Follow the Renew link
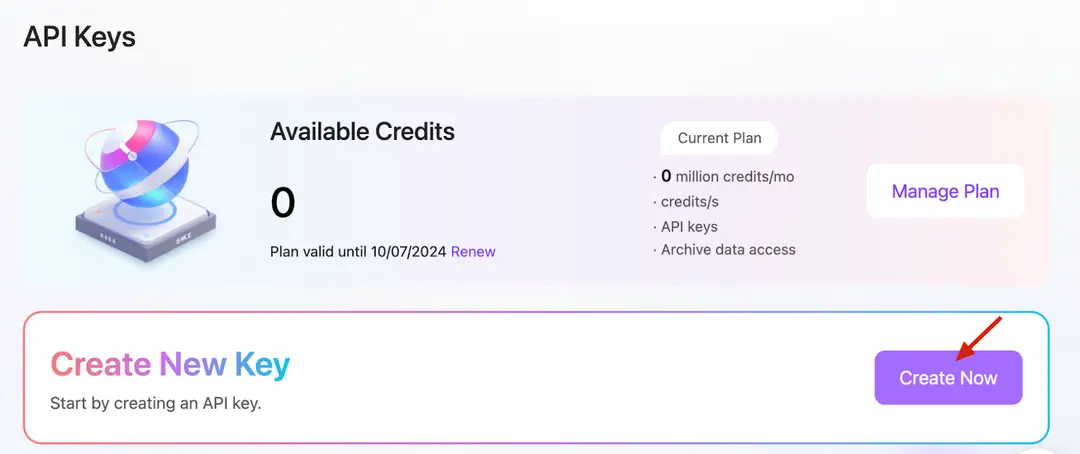 click(473, 251)
